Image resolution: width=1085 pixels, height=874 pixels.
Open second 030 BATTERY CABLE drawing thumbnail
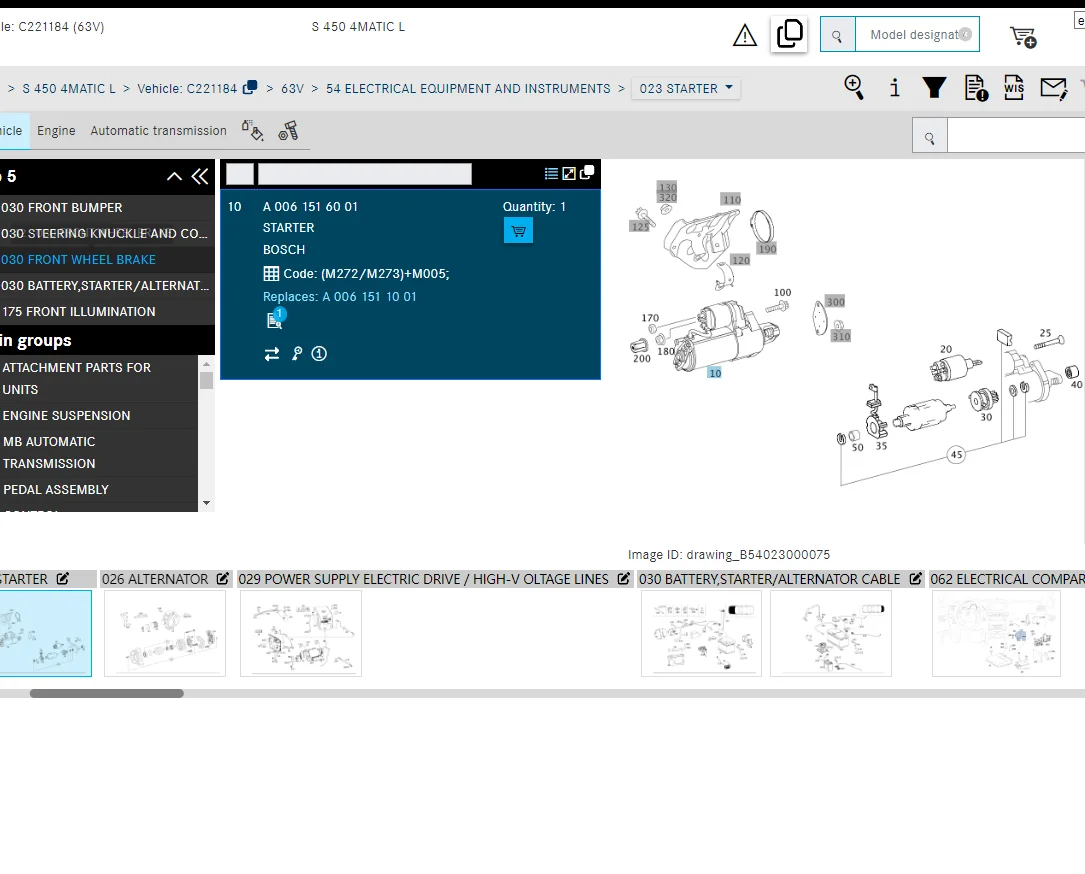pos(830,633)
